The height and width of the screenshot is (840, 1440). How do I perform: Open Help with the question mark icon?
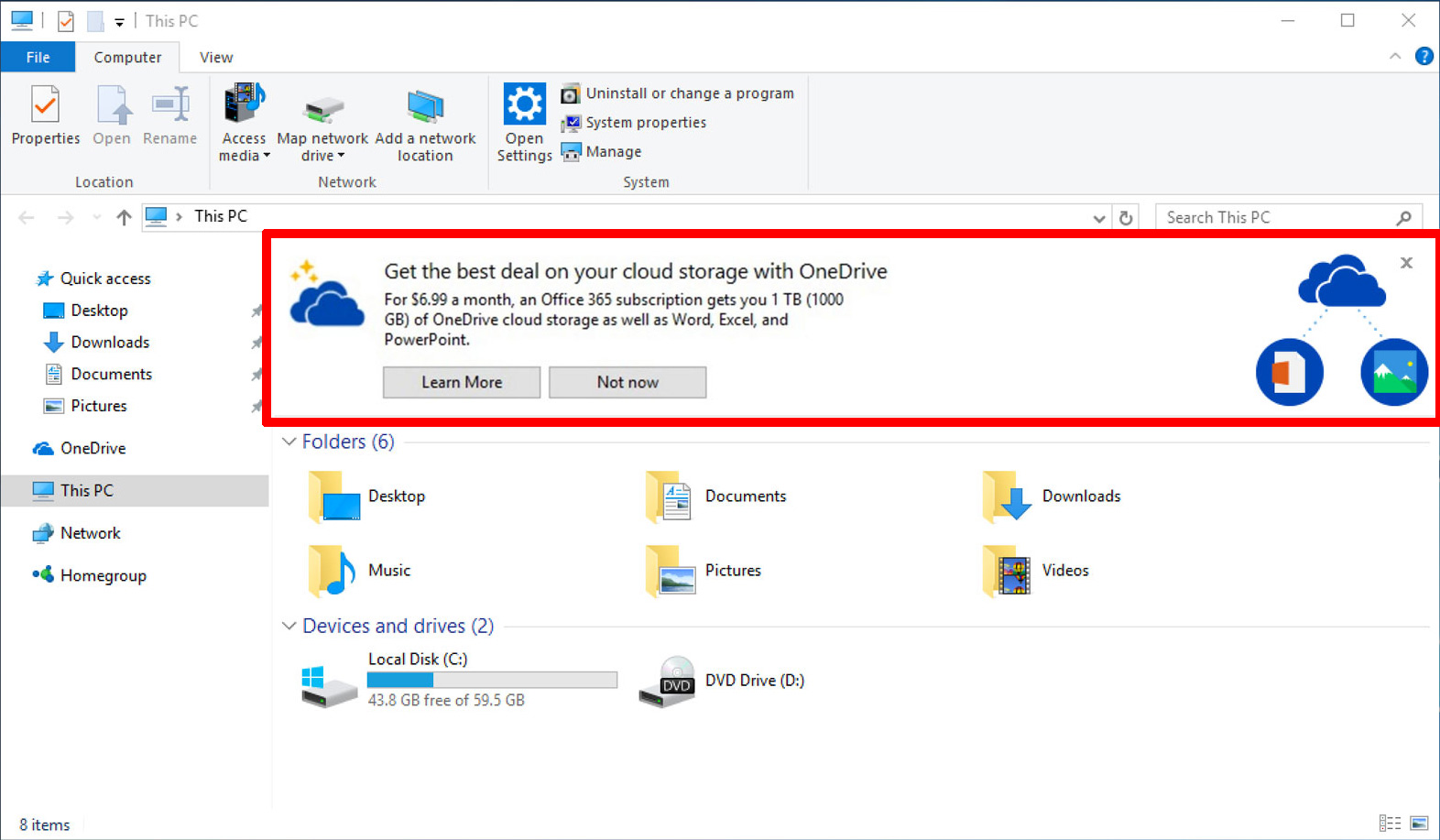coord(1424,57)
